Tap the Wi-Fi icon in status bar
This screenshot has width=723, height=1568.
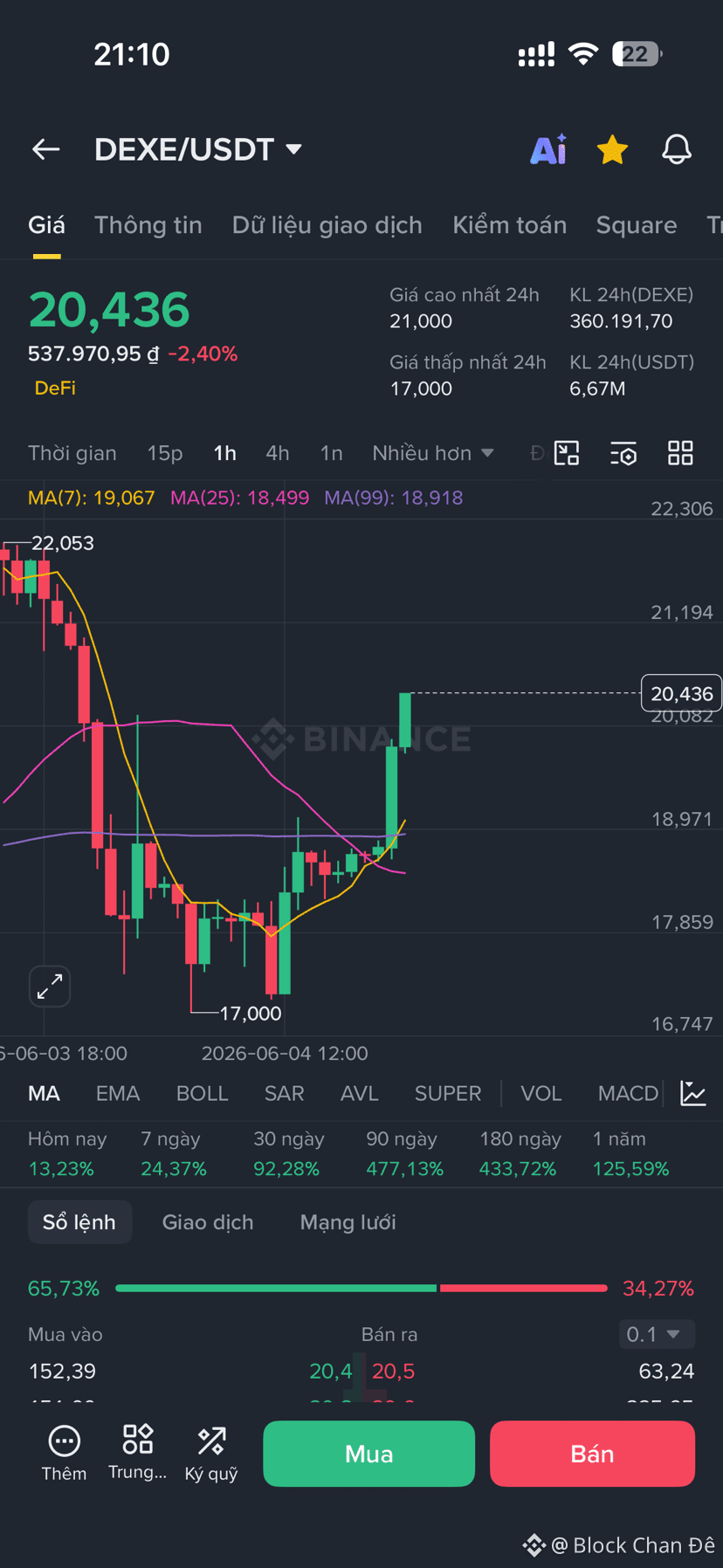(582, 54)
